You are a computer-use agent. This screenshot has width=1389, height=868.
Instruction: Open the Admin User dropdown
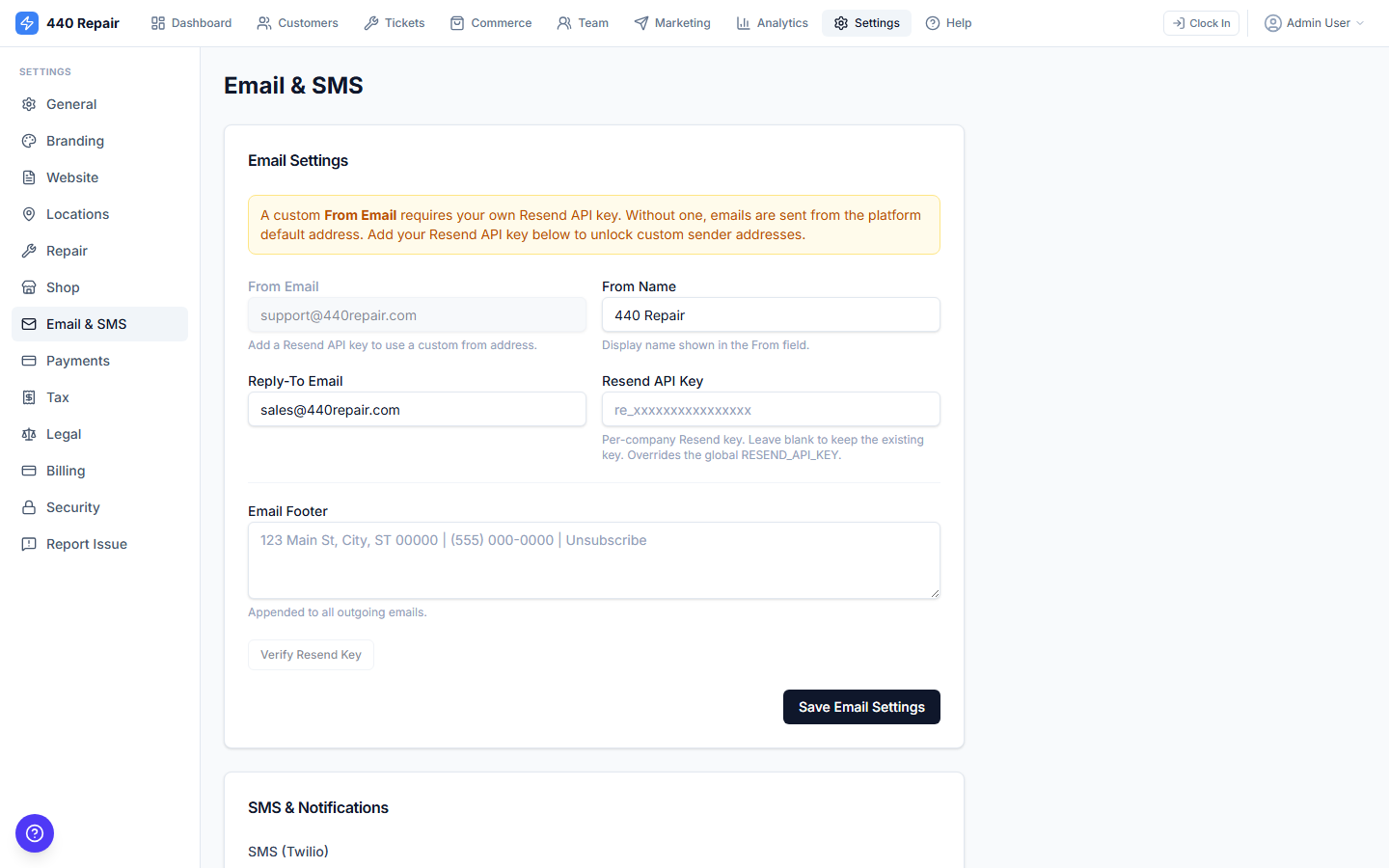[x=1314, y=22]
